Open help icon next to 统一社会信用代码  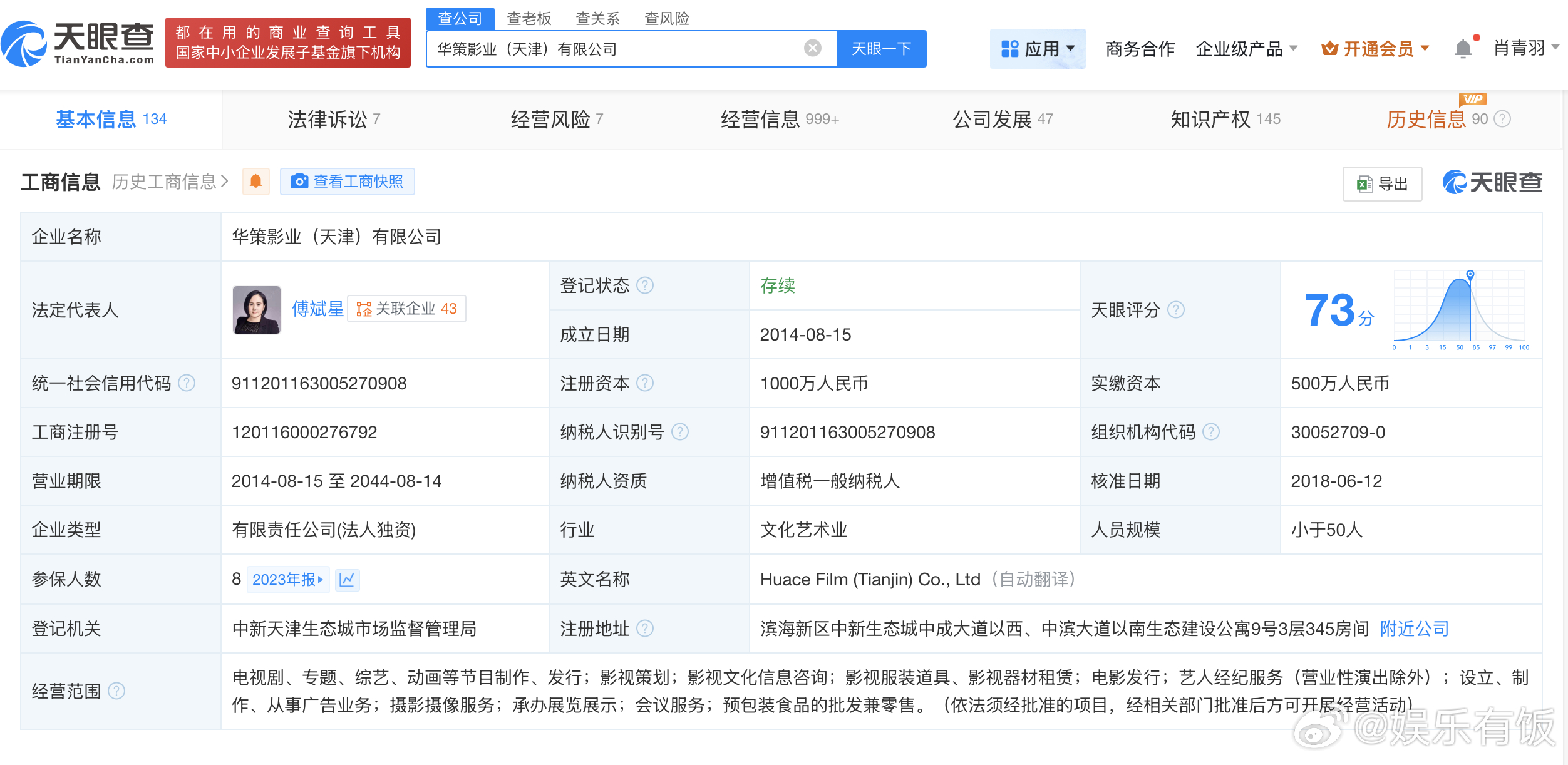(187, 383)
